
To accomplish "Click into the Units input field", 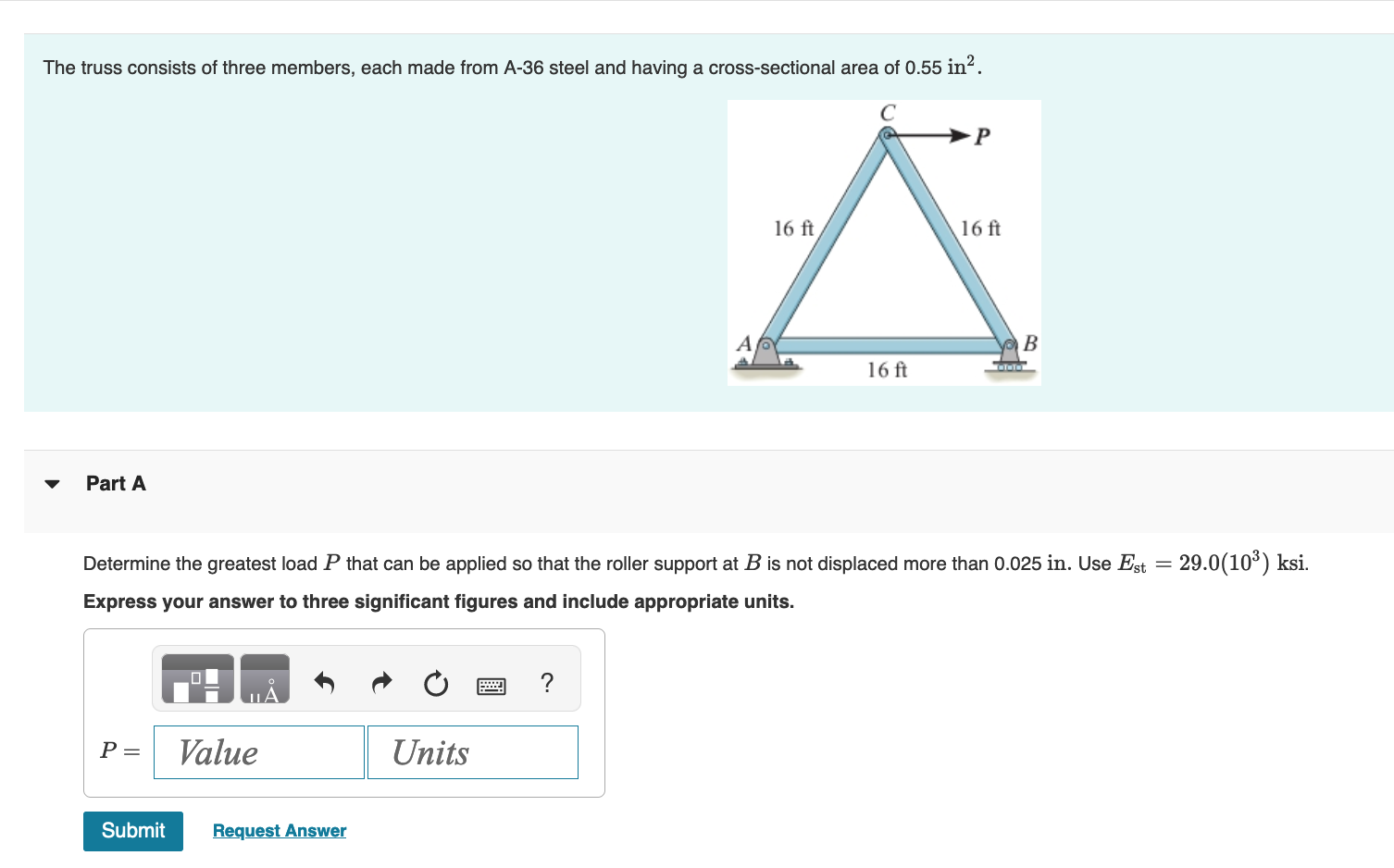I will (x=472, y=752).
